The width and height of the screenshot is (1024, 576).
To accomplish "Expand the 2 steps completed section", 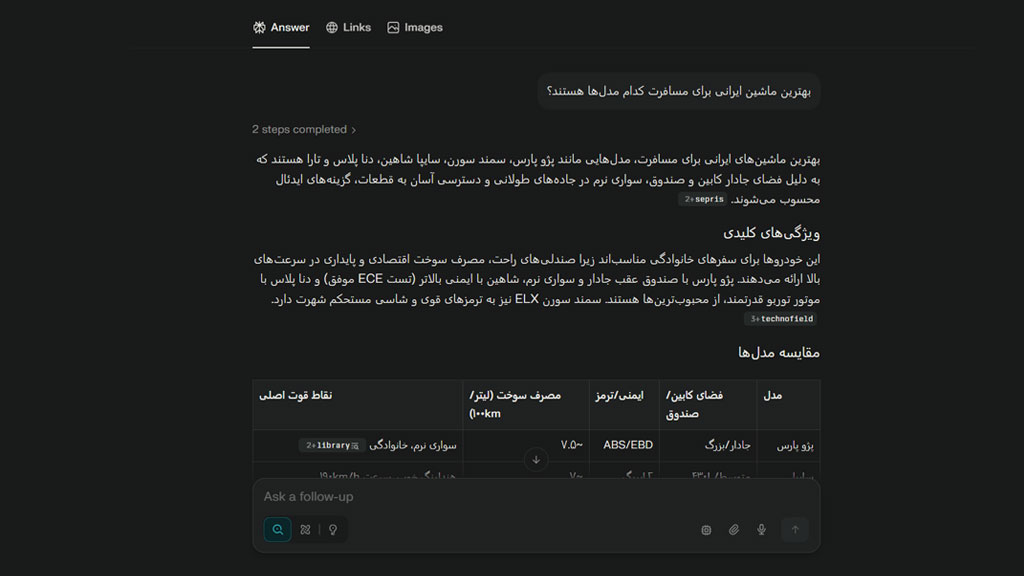I will point(304,129).
